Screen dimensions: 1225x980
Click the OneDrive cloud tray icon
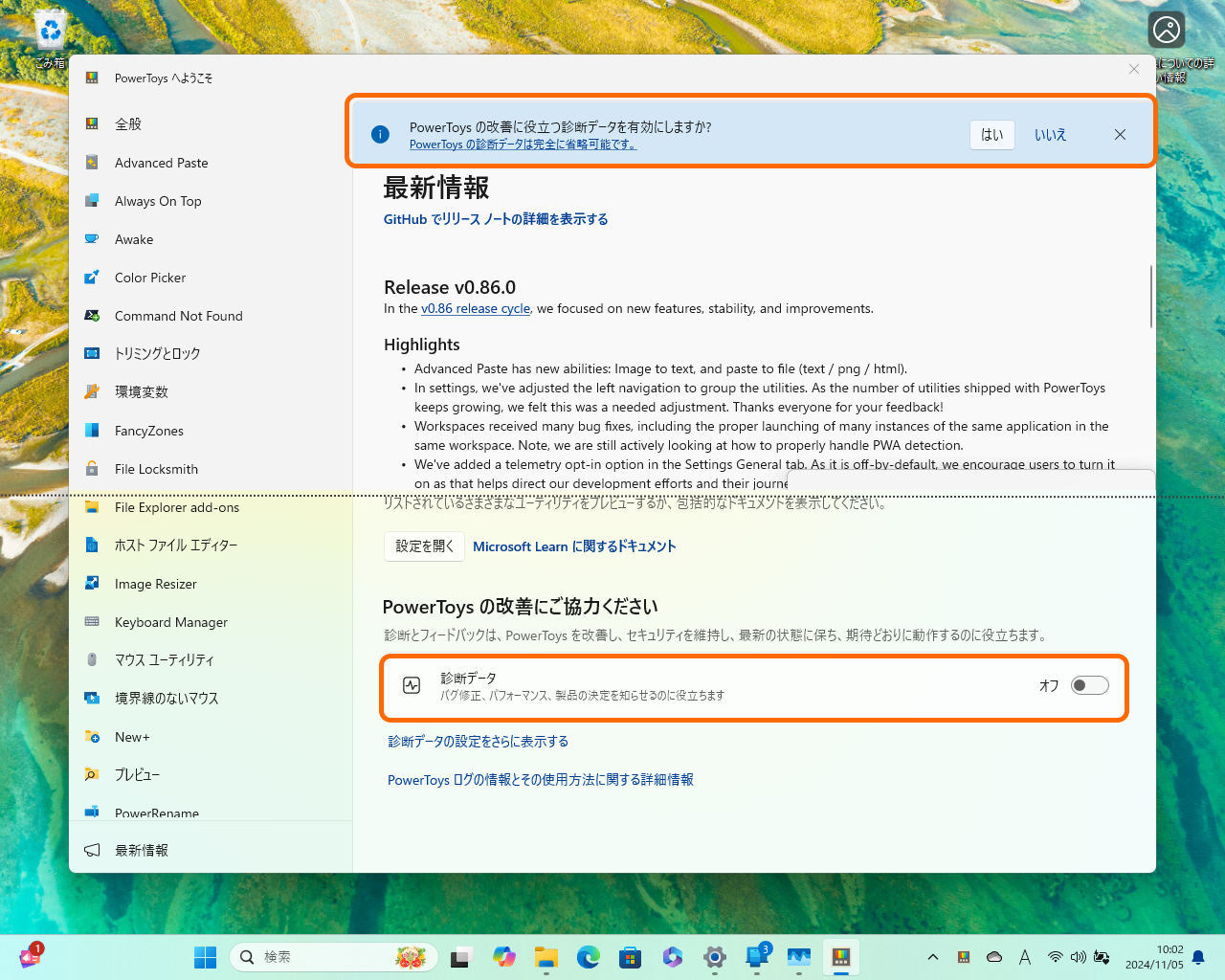click(994, 957)
